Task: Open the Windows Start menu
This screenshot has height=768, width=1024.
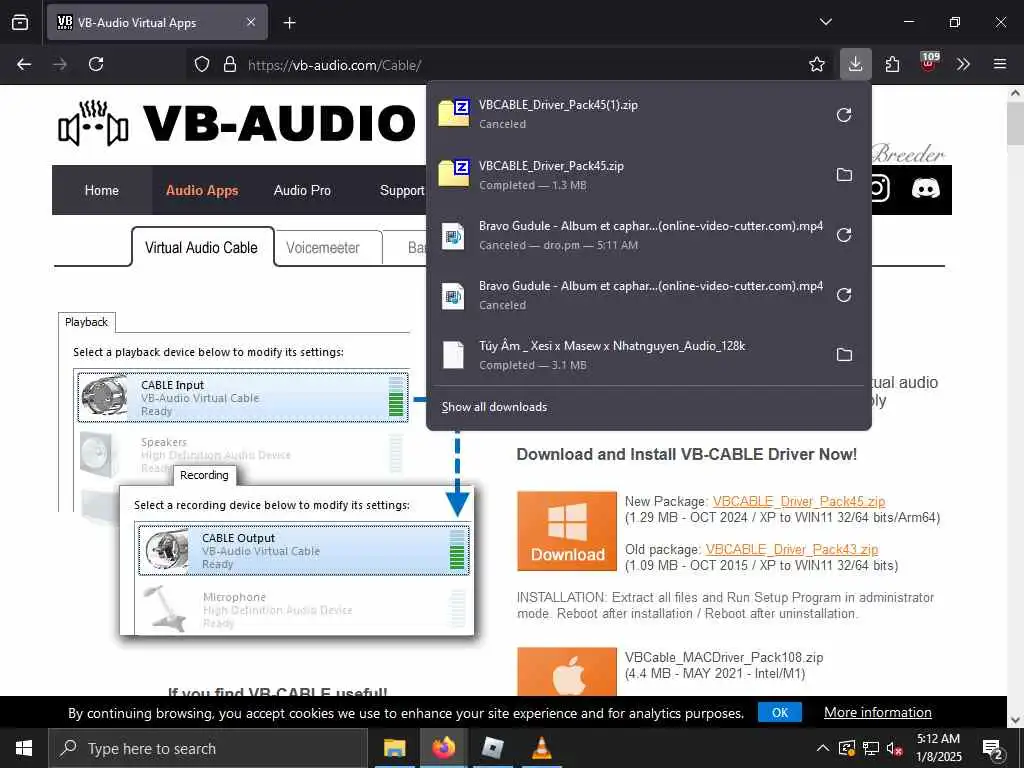Action: click(24, 748)
